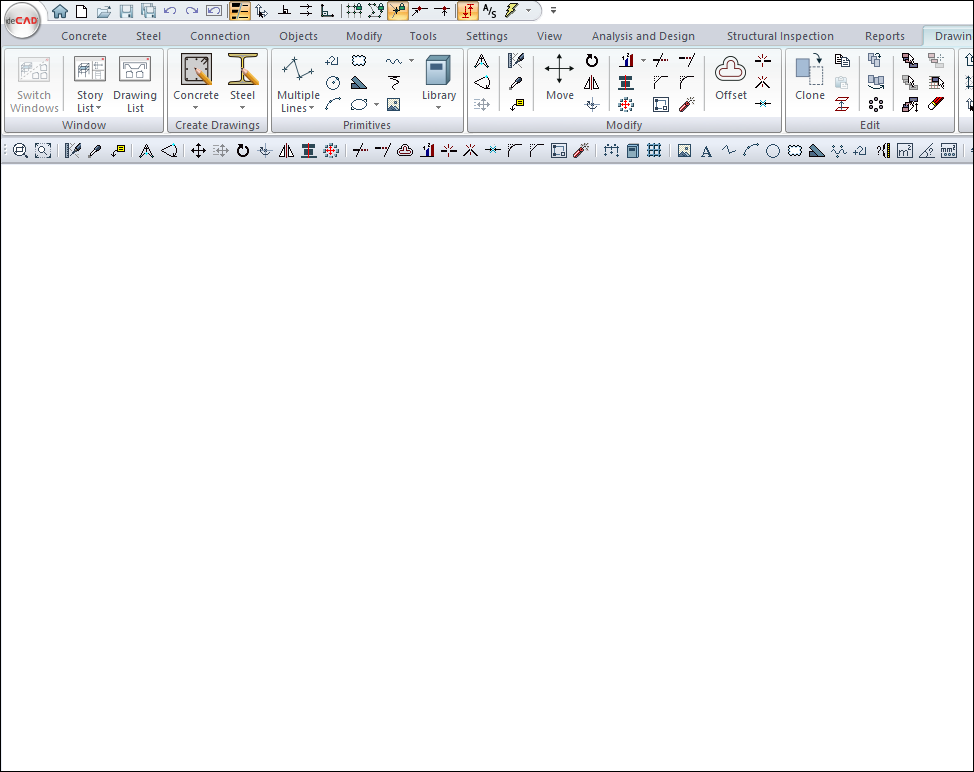Click the Mirror icon in Modify group
Image resolution: width=974 pixels, height=772 pixels.
coord(592,83)
